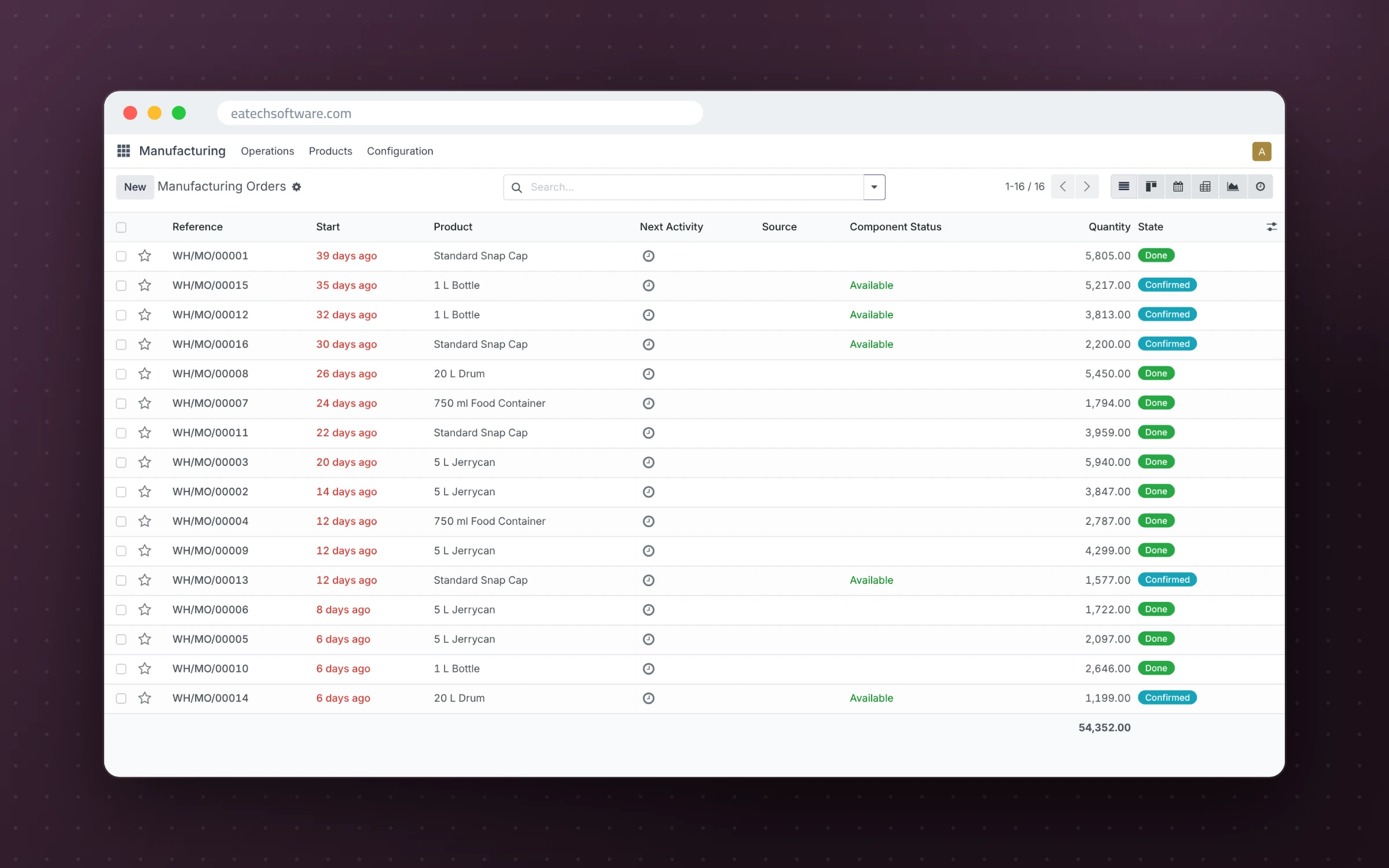The width and height of the screenshot is (1389, 868).
Task: Open the Operations menu
Action: [x=267, y=151]
